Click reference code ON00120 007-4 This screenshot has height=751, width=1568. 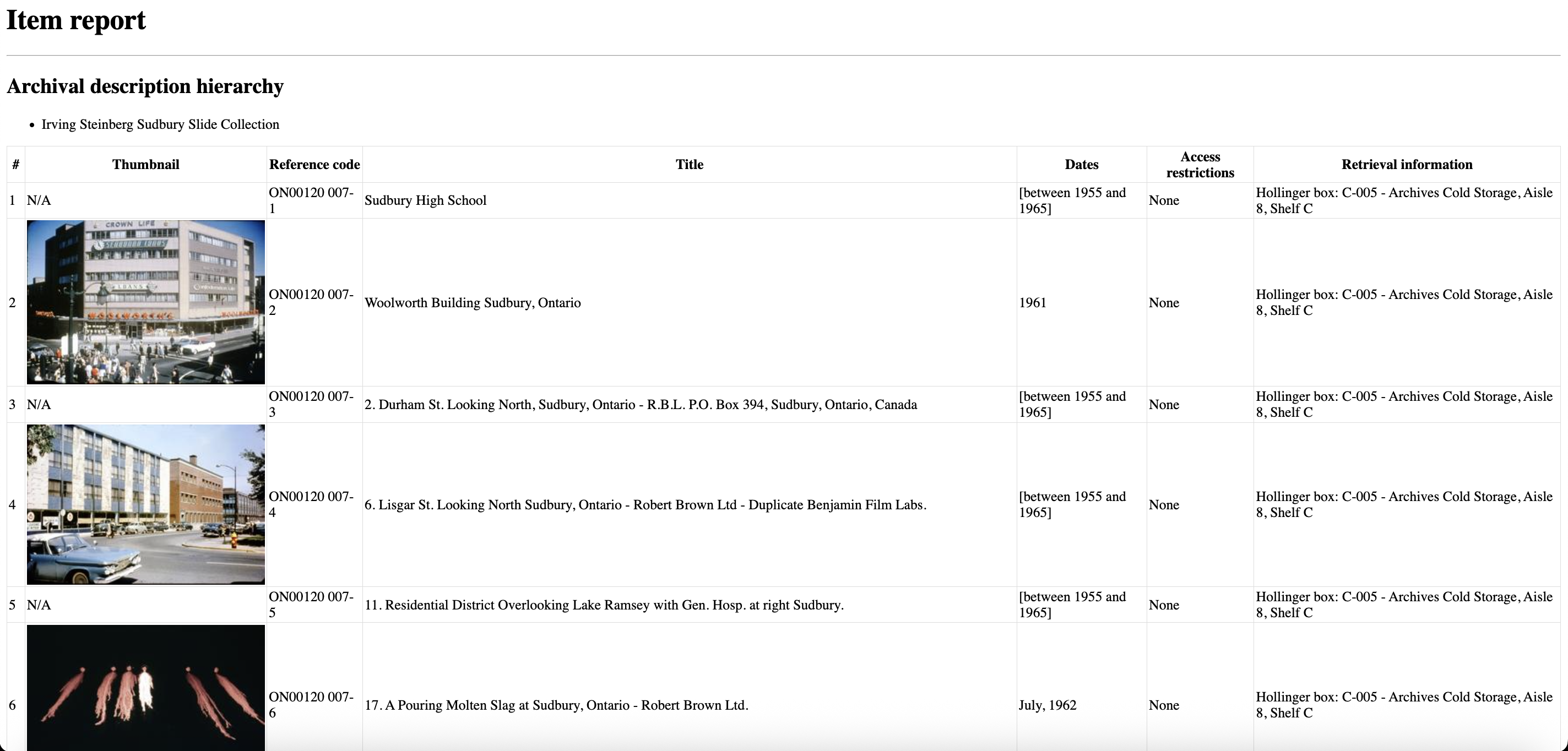point(311,504)
